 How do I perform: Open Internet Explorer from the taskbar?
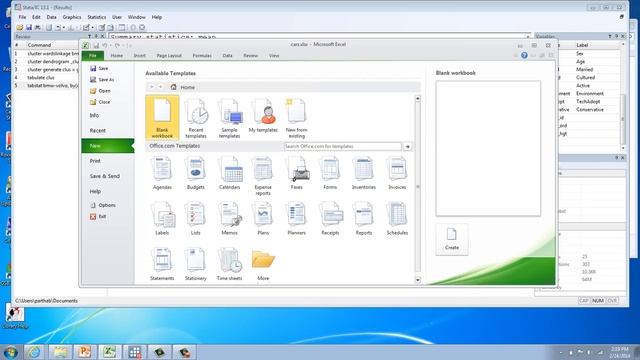pyautogui.click(x=35, y=352)
